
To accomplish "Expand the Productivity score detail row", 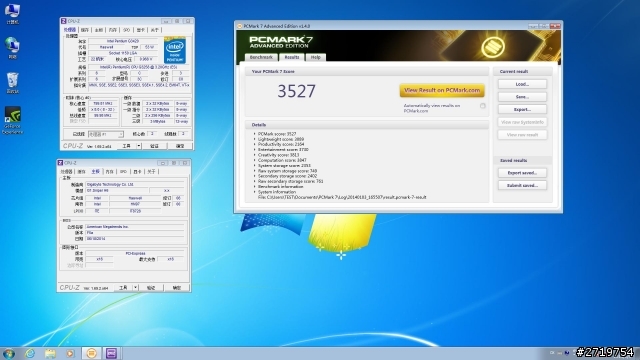I will tap(255, 144).
